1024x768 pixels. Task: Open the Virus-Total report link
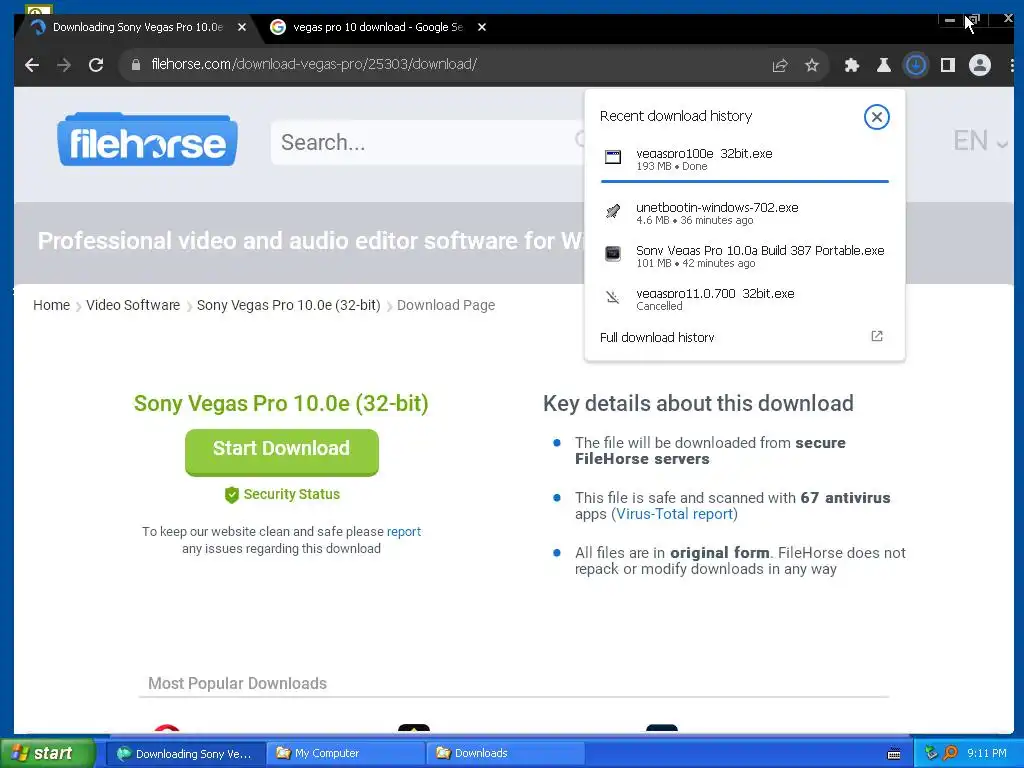pyautogui.click(x=674, y=514)
